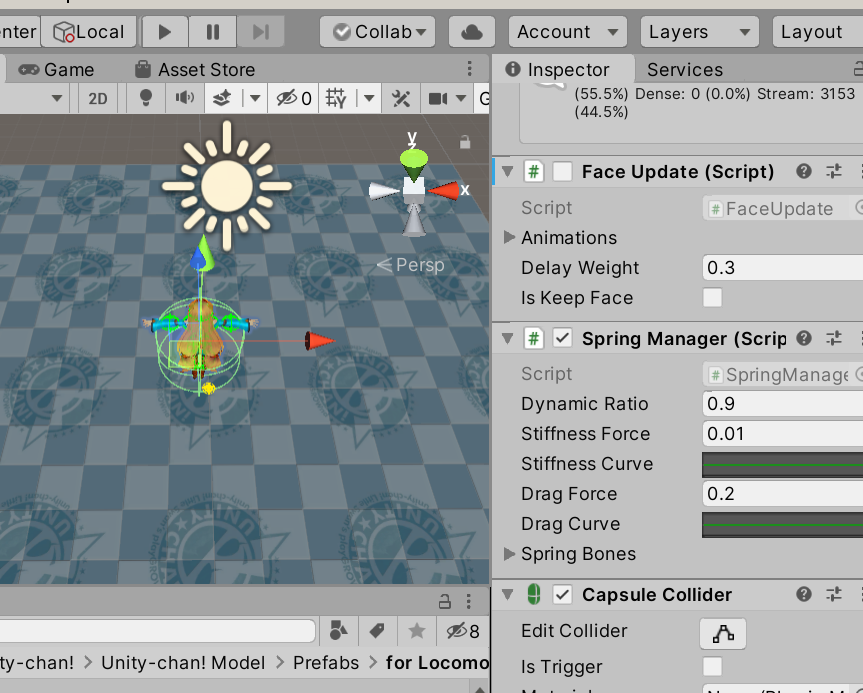
Task: Click the Stiffness Force value field
Action: [x=783, y=434]
